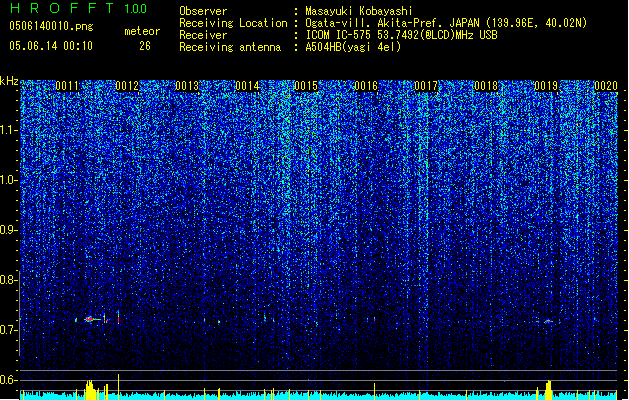This screenshot has height=400, width=629.
Task: Click the yellow intensity peak below 0019
Action: 548,390
